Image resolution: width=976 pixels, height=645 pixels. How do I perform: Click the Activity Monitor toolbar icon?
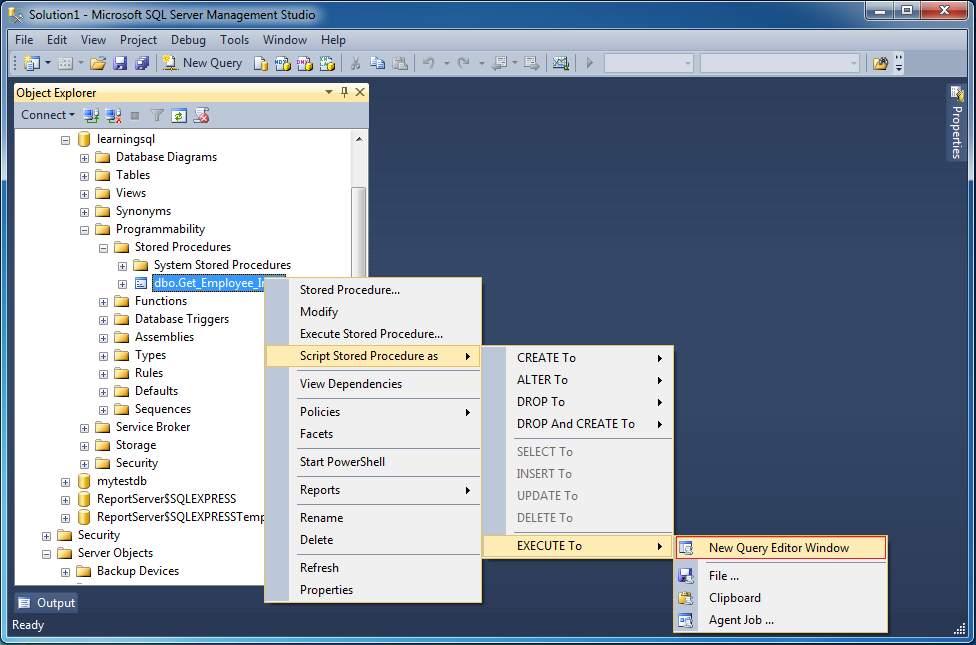click(561, 63)
